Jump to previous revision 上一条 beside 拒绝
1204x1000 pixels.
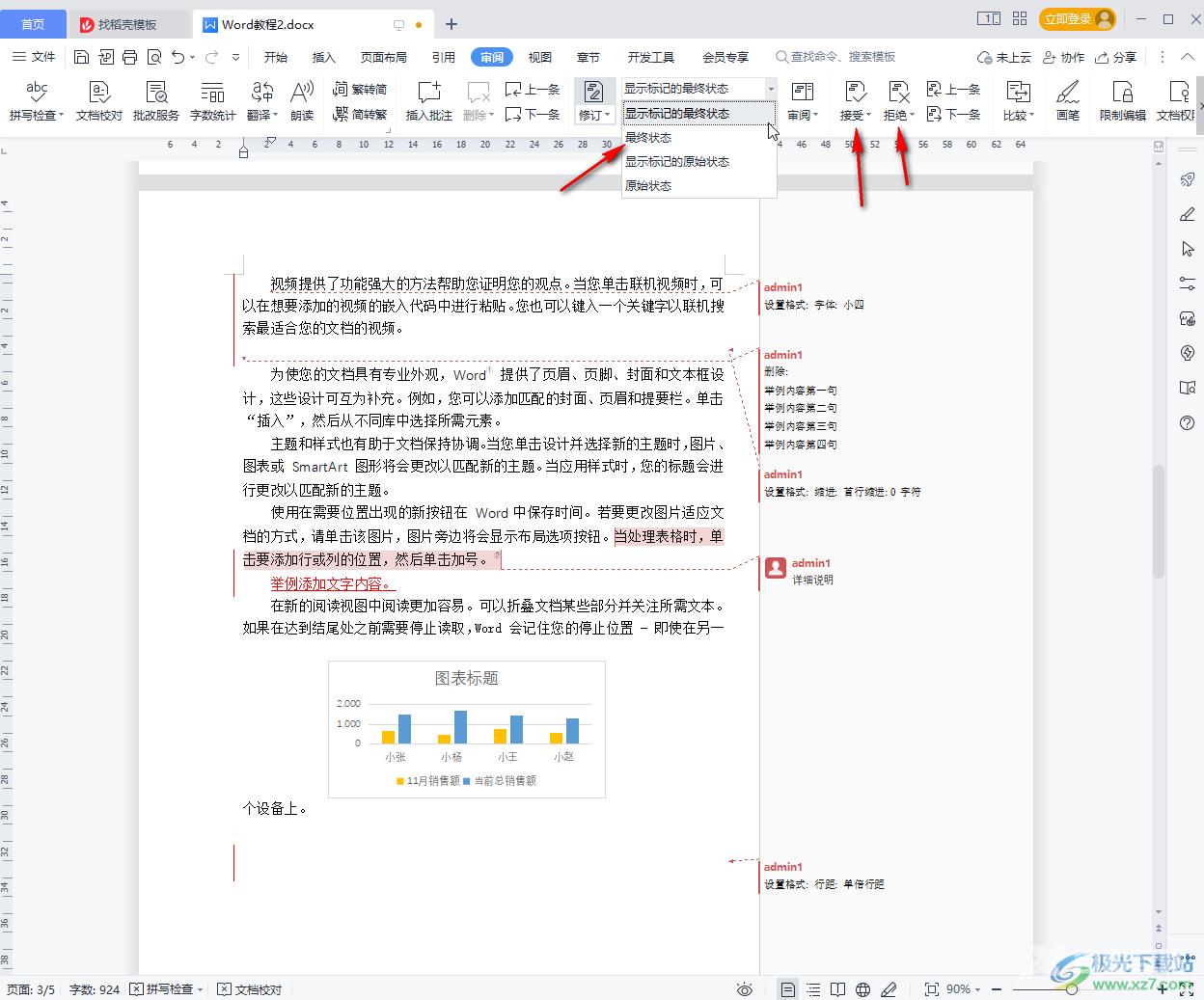tap(953, 90)
